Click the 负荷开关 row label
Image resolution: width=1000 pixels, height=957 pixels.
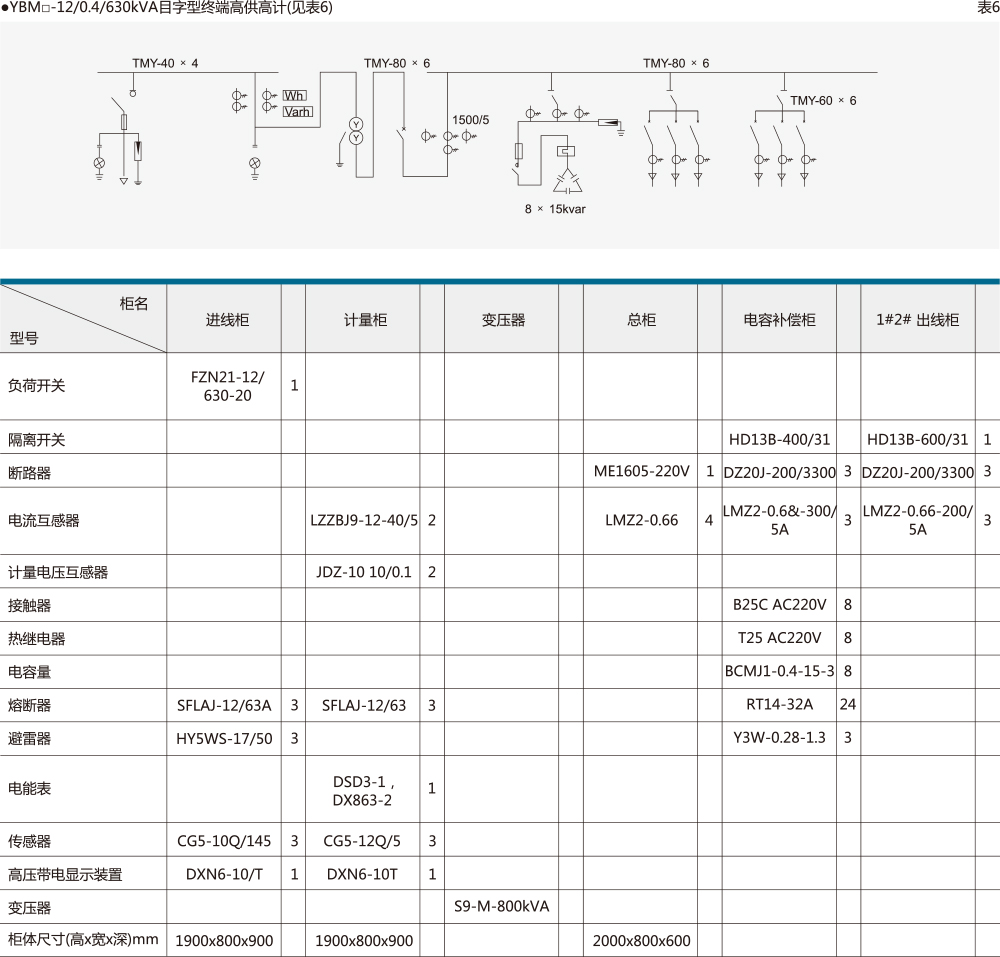click(36, 385)
